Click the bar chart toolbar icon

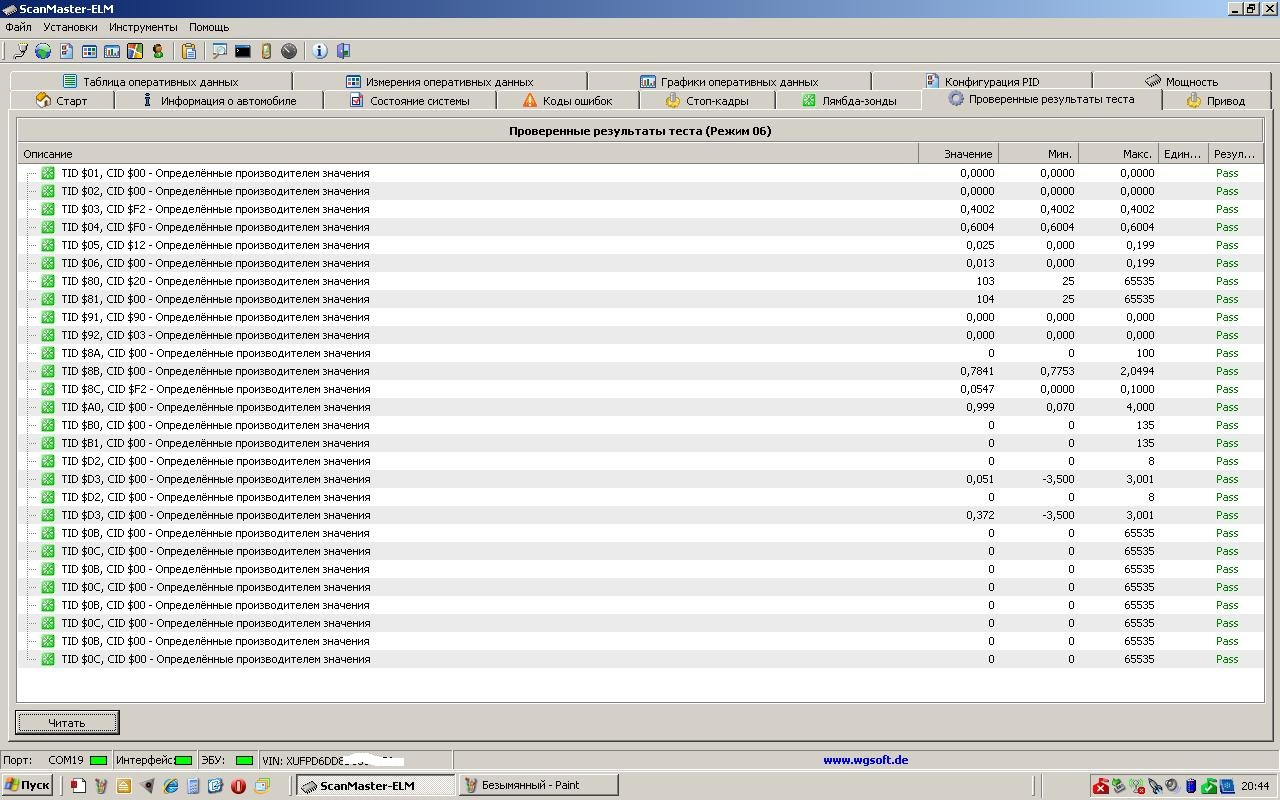[x=112, y=51]
